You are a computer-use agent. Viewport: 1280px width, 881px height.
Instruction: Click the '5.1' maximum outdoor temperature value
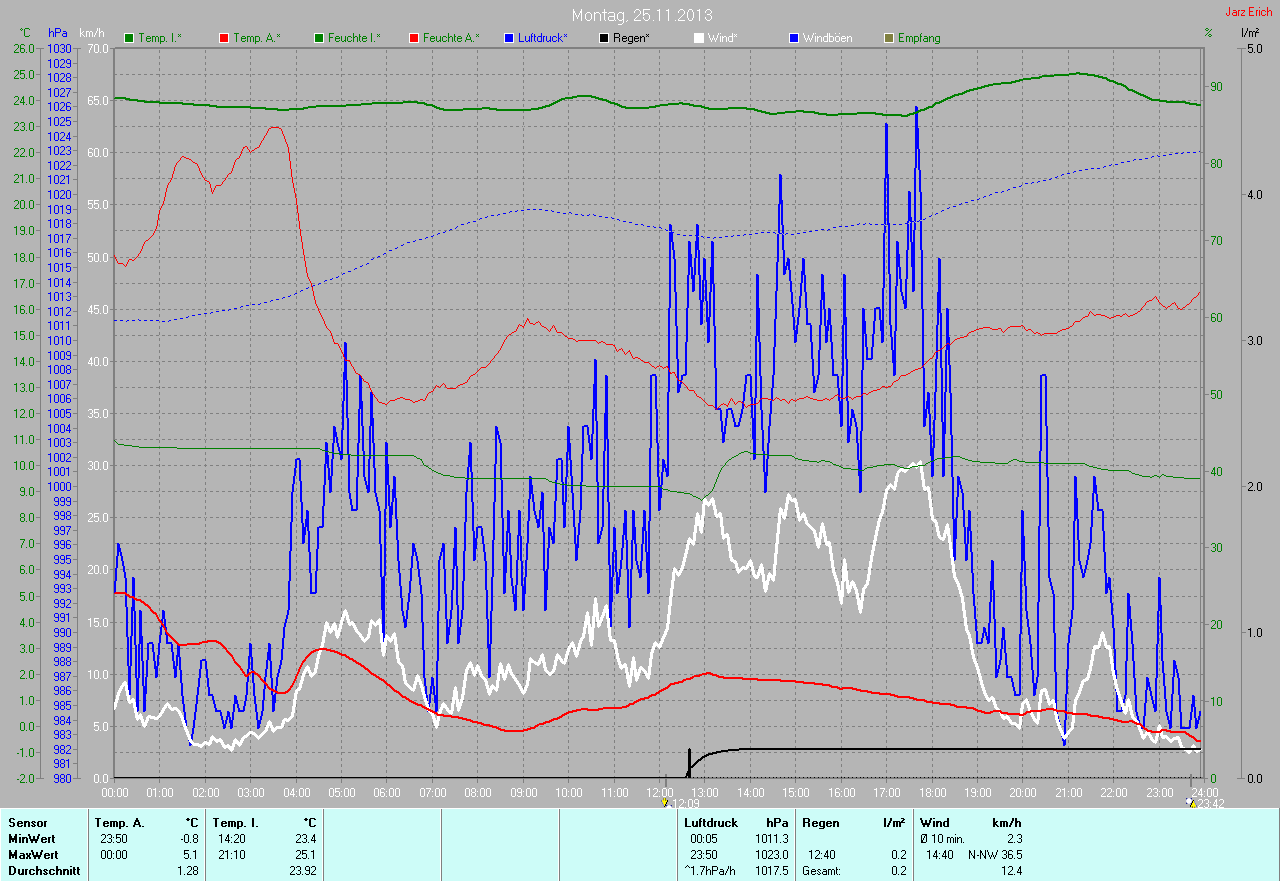coord(190,855)
